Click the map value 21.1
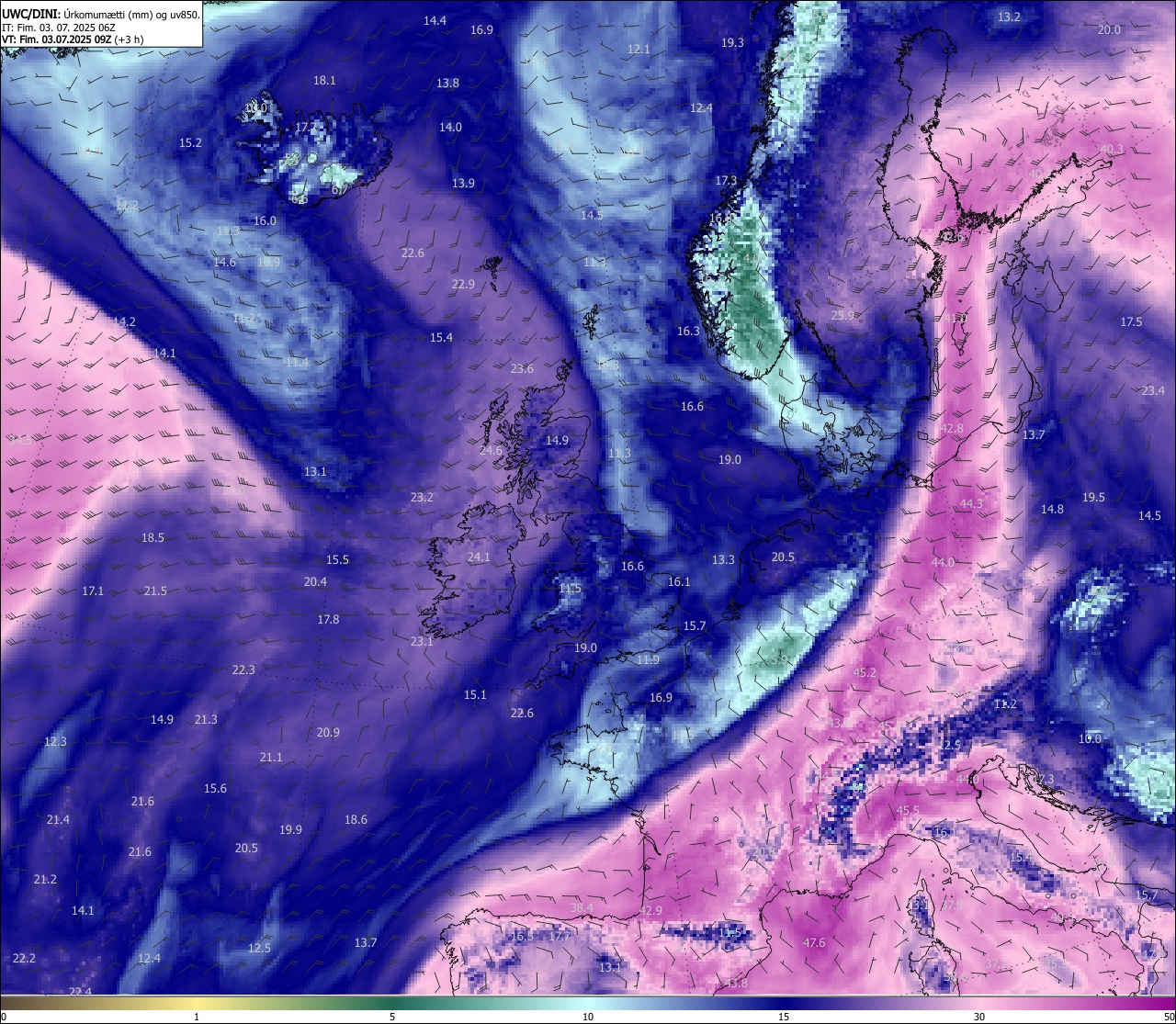The width and height of the screenshot is (1176, 1024). coord(271,757)
